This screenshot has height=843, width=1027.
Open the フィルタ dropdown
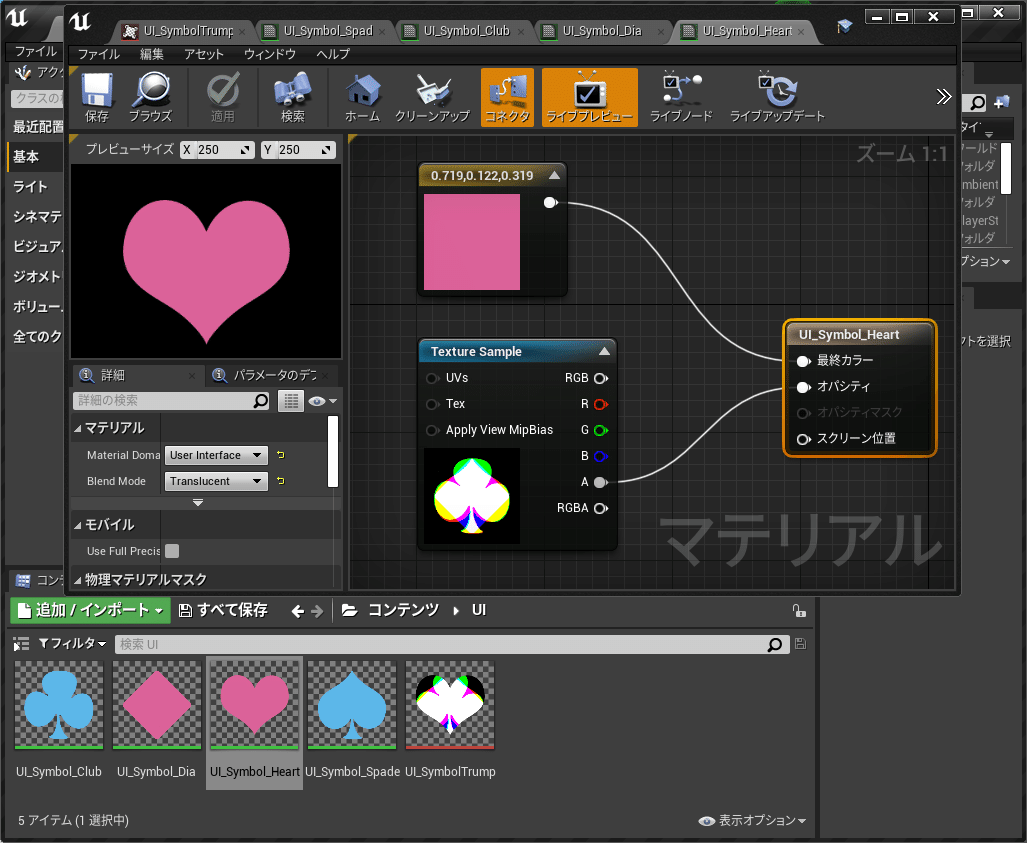tap(72, 644)
